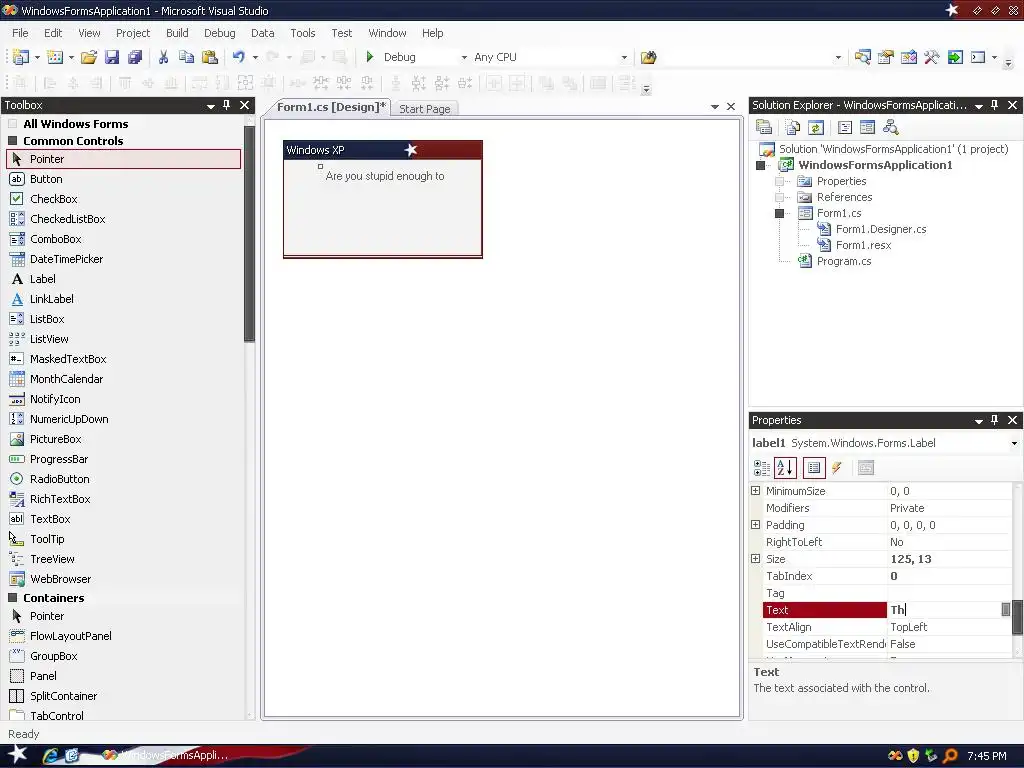The height and width of the screenshot is (768, 1024).
Task: Sort the Properties grid alphabetically
Action: point(785,468)
